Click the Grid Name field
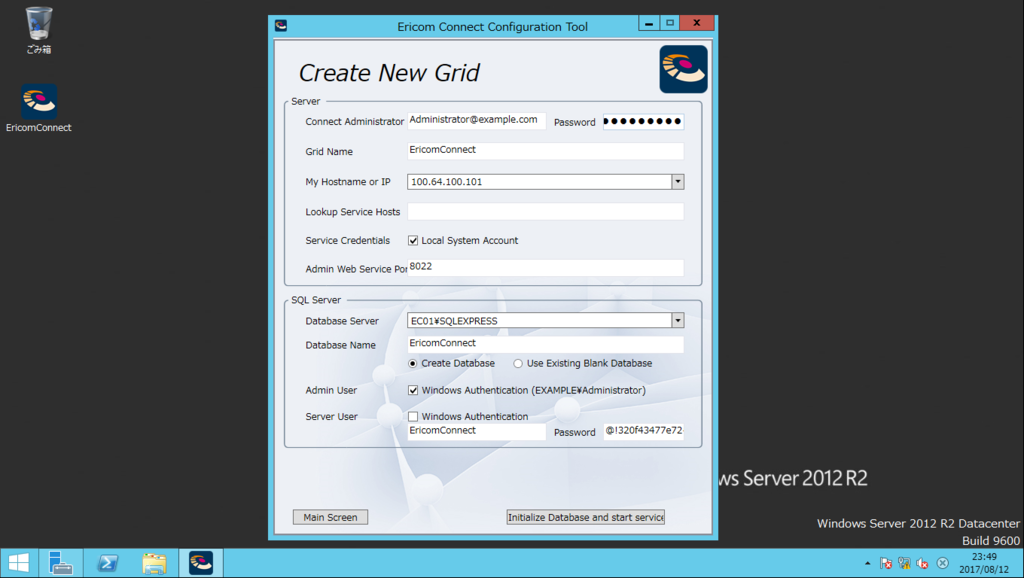The height and width of the screenshot is (578, 1024). (545, 151)
